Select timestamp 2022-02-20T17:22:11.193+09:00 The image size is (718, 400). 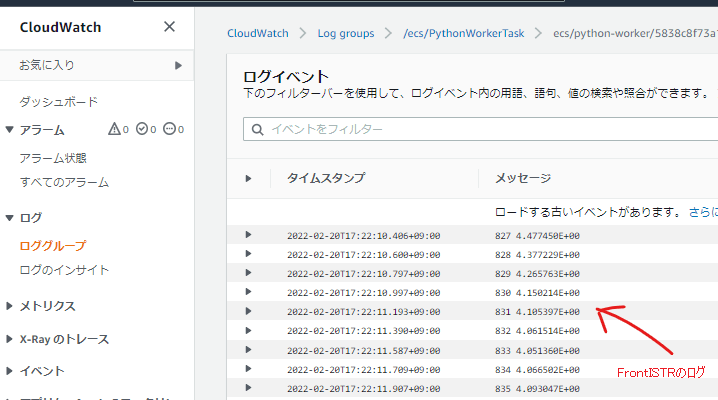[364, 312]
